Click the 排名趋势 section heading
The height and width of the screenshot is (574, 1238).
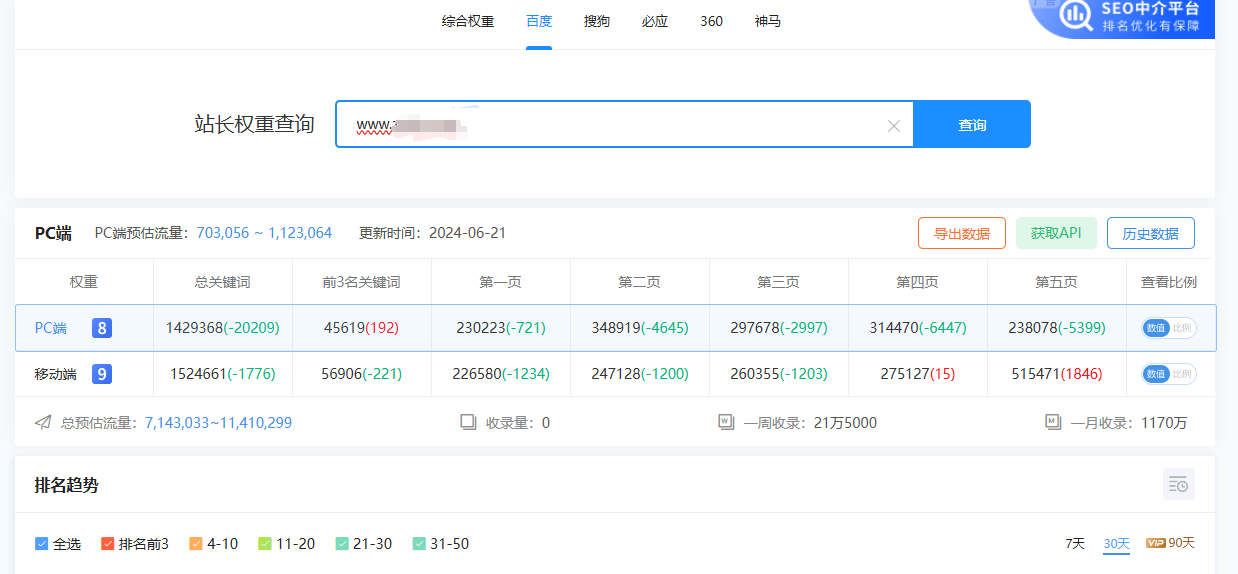pyautogui.click(x=67, y=485)
